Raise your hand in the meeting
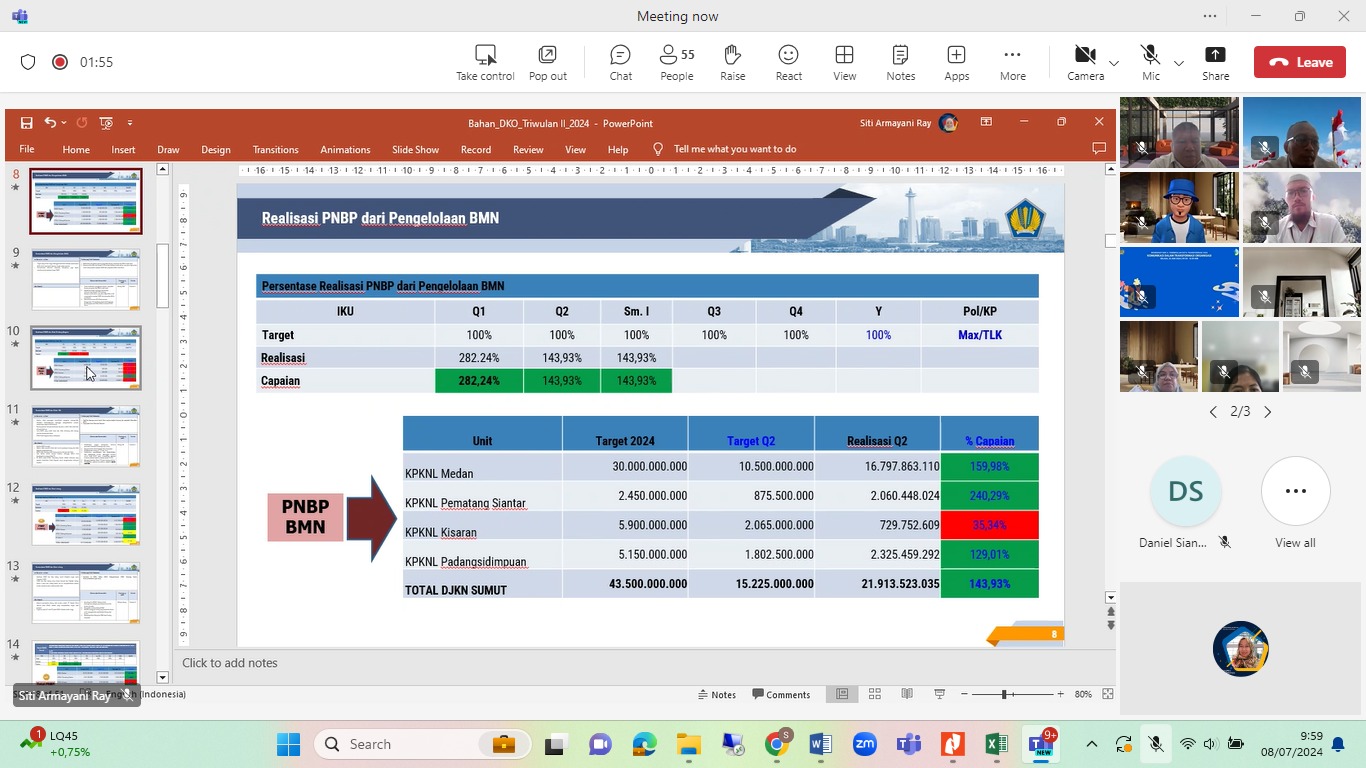Screen dimensions: 1366x768 pyautogui.click(x=732, y=62)
